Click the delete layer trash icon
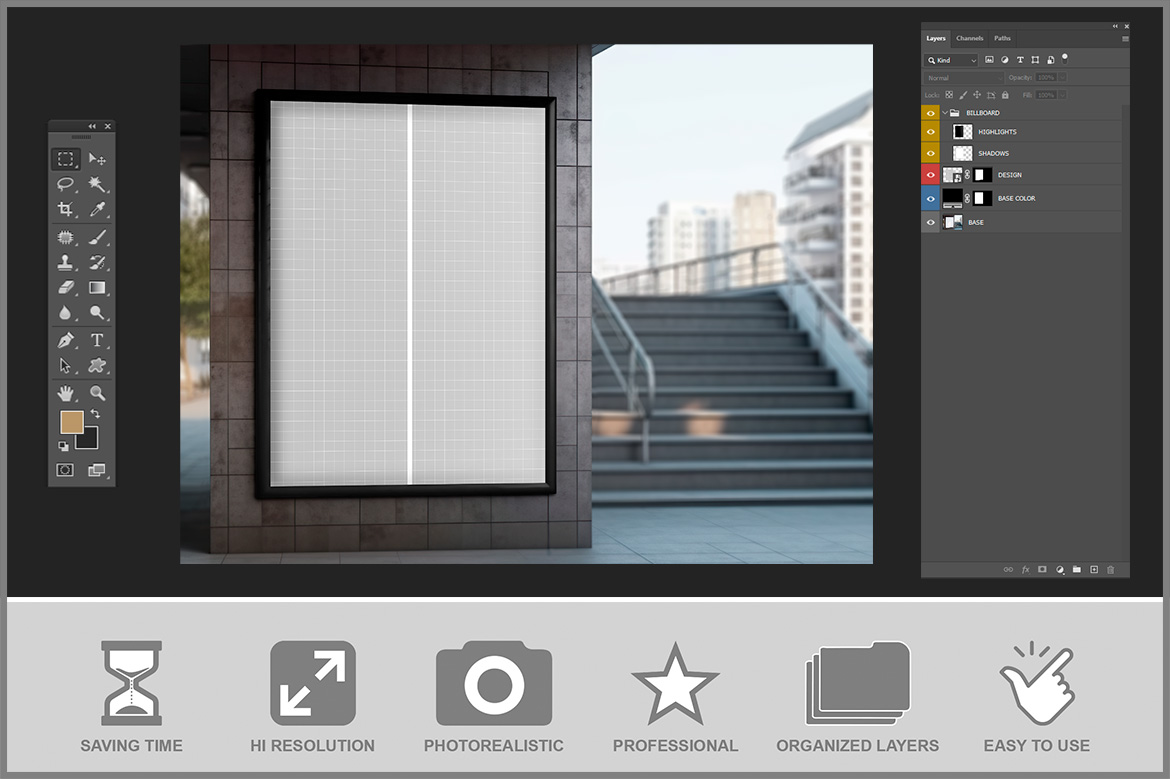1170x779 pixels. (x=1110, y=569)
